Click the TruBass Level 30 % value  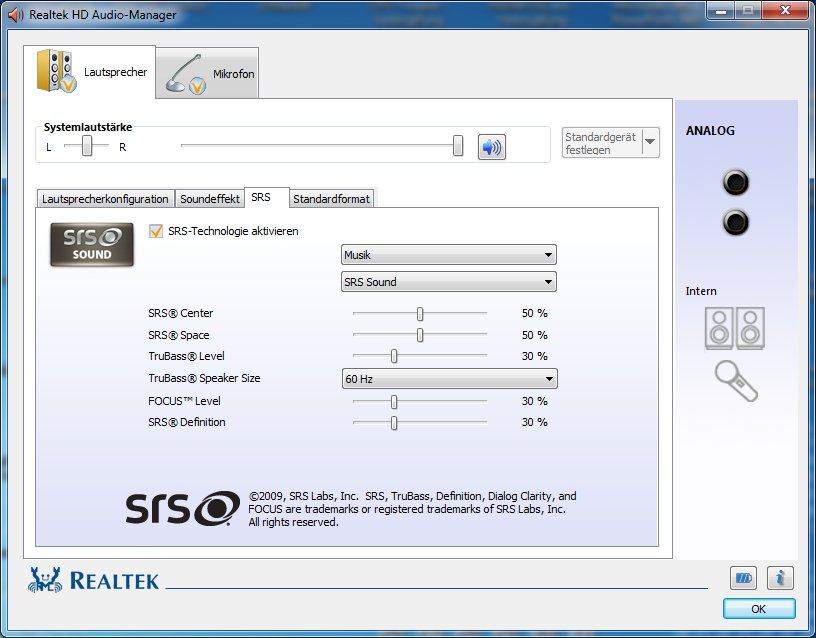pos(534,356)
